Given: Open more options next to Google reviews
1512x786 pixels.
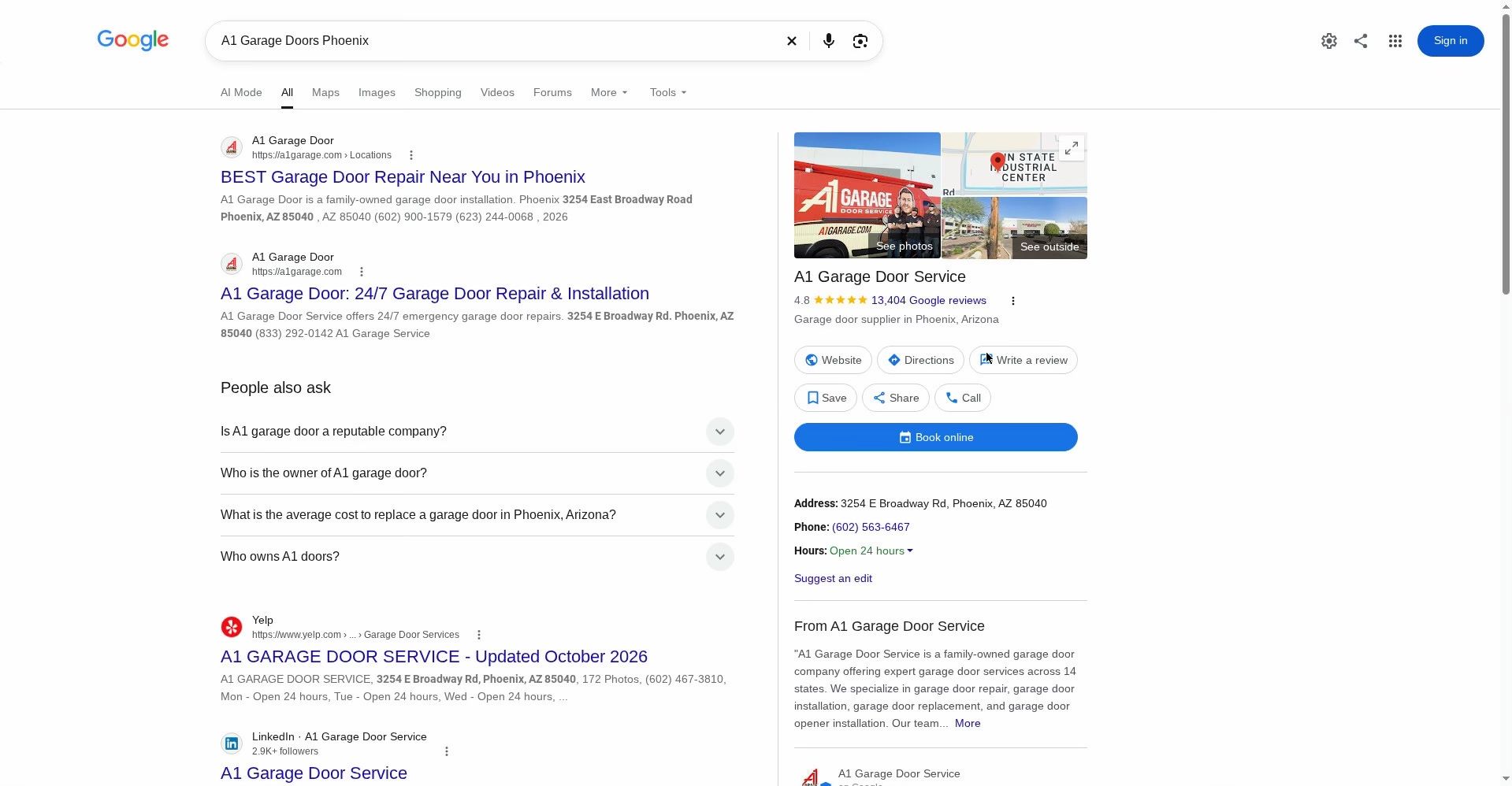Looking at the screenshot, I should [1012, 301].
